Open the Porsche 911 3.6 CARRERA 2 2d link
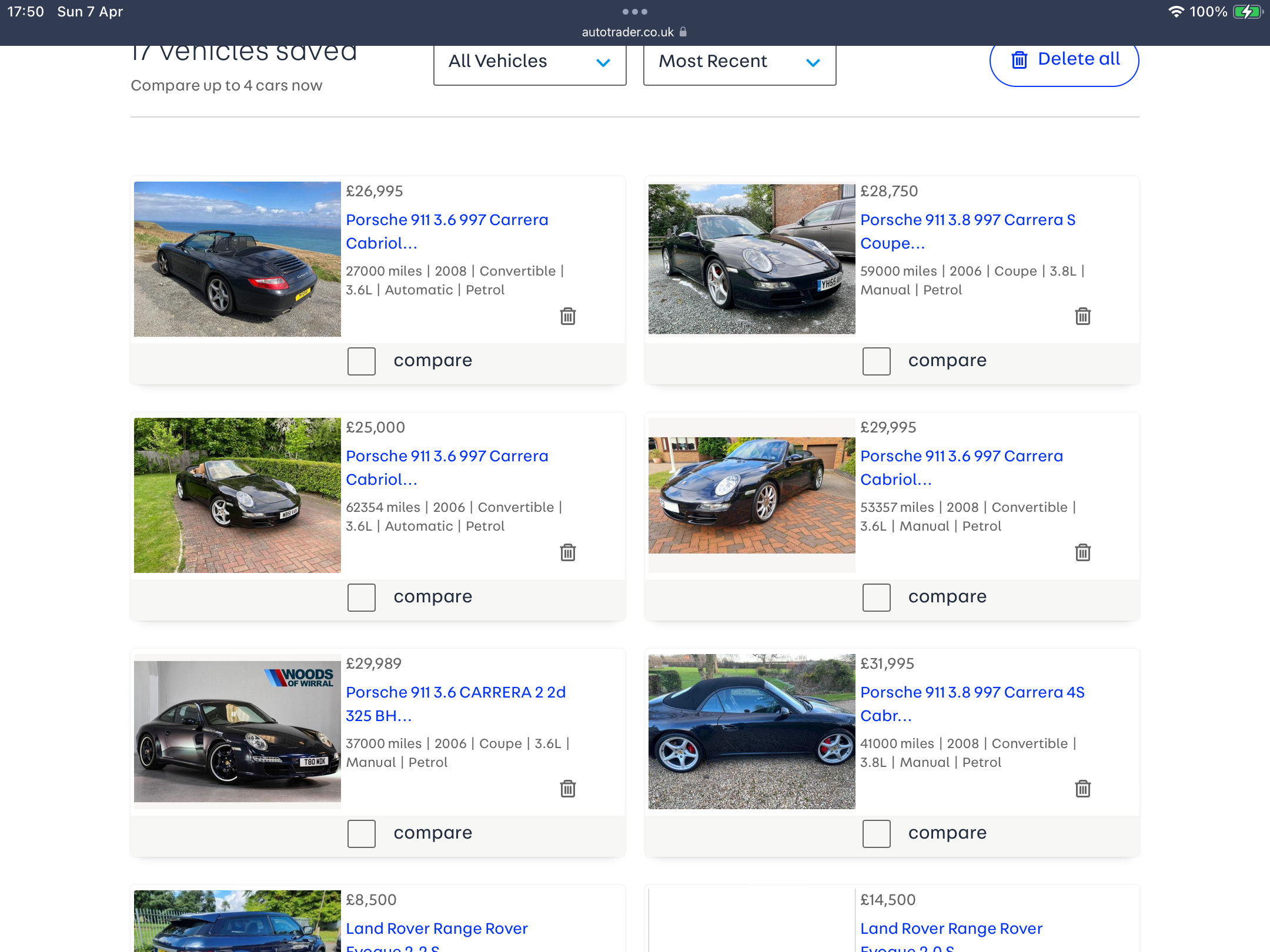 point(456,703)
